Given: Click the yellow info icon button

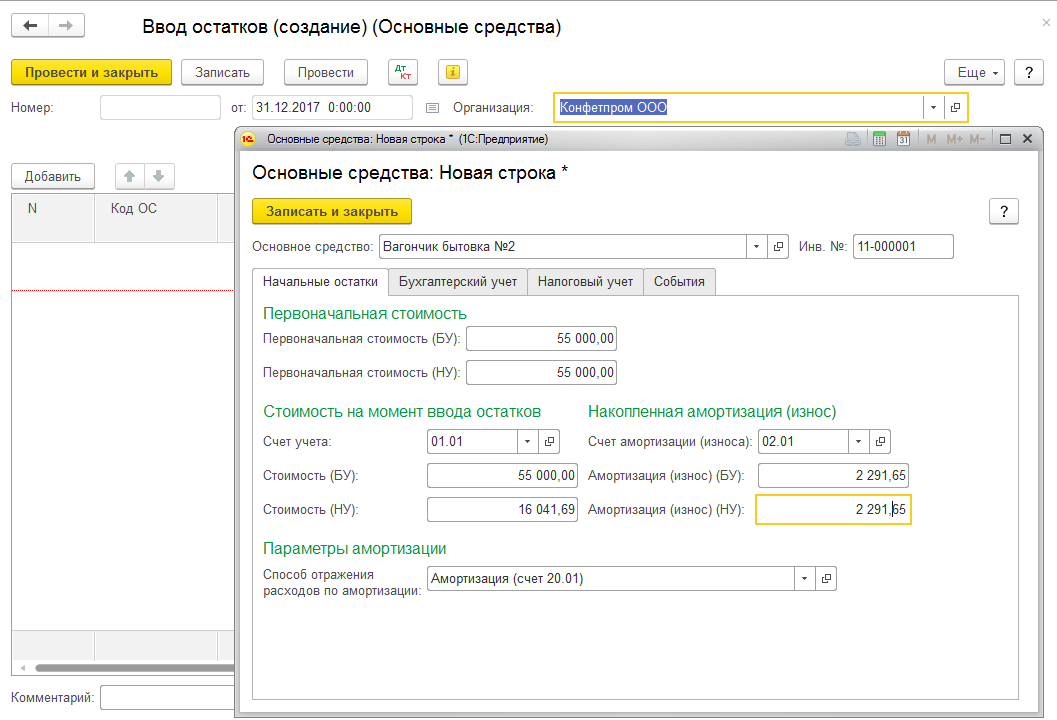Looking at the screenshot, I should click(x=453, y=73).
